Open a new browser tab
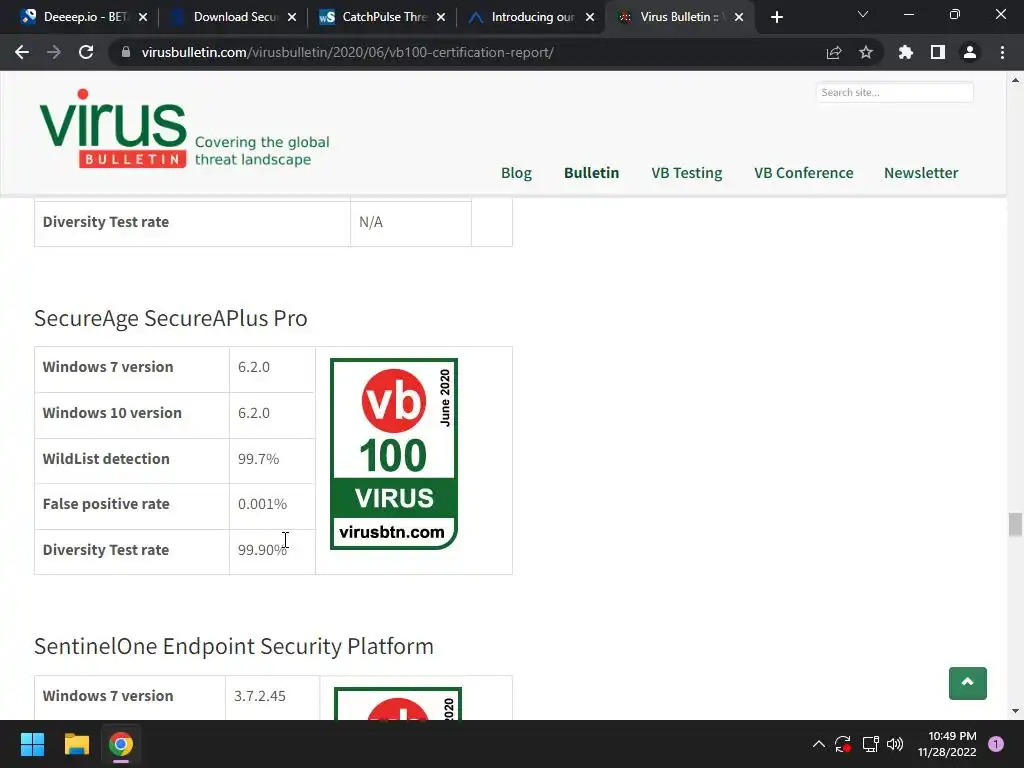The height and width of the screenshot is (768, 1024). 776,17
